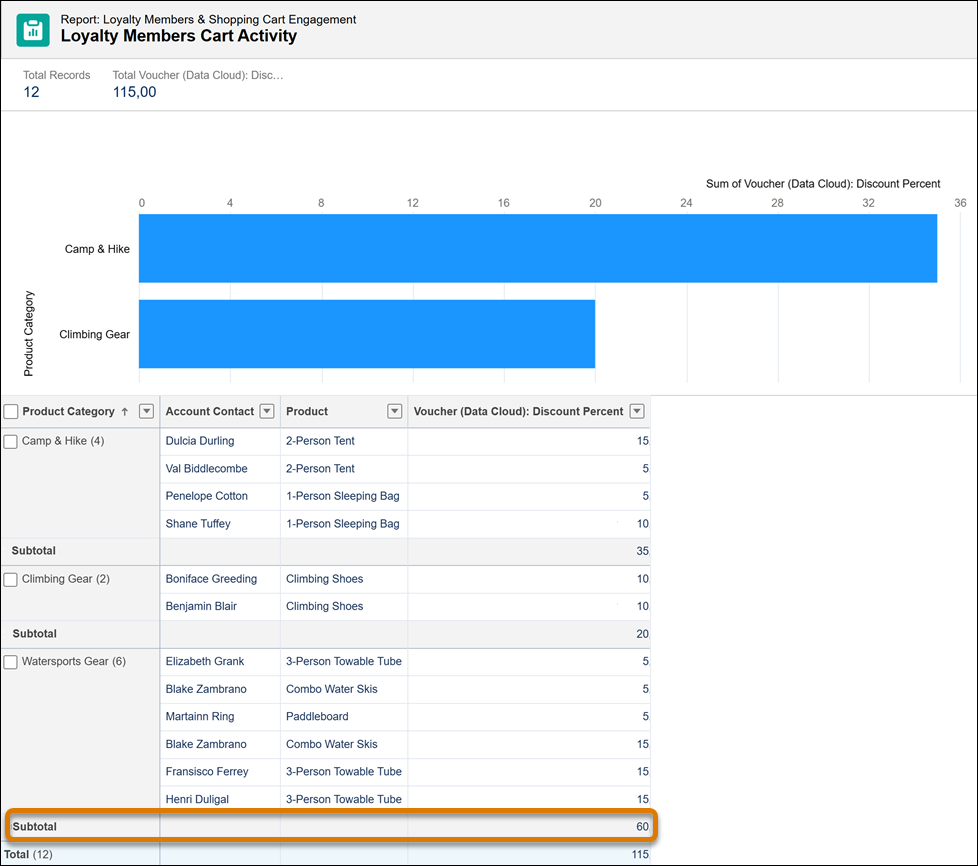Viewport: 978px width, 866px height.
Task: Open the Product Category column dropdown
Action: [x=147, y=411]
